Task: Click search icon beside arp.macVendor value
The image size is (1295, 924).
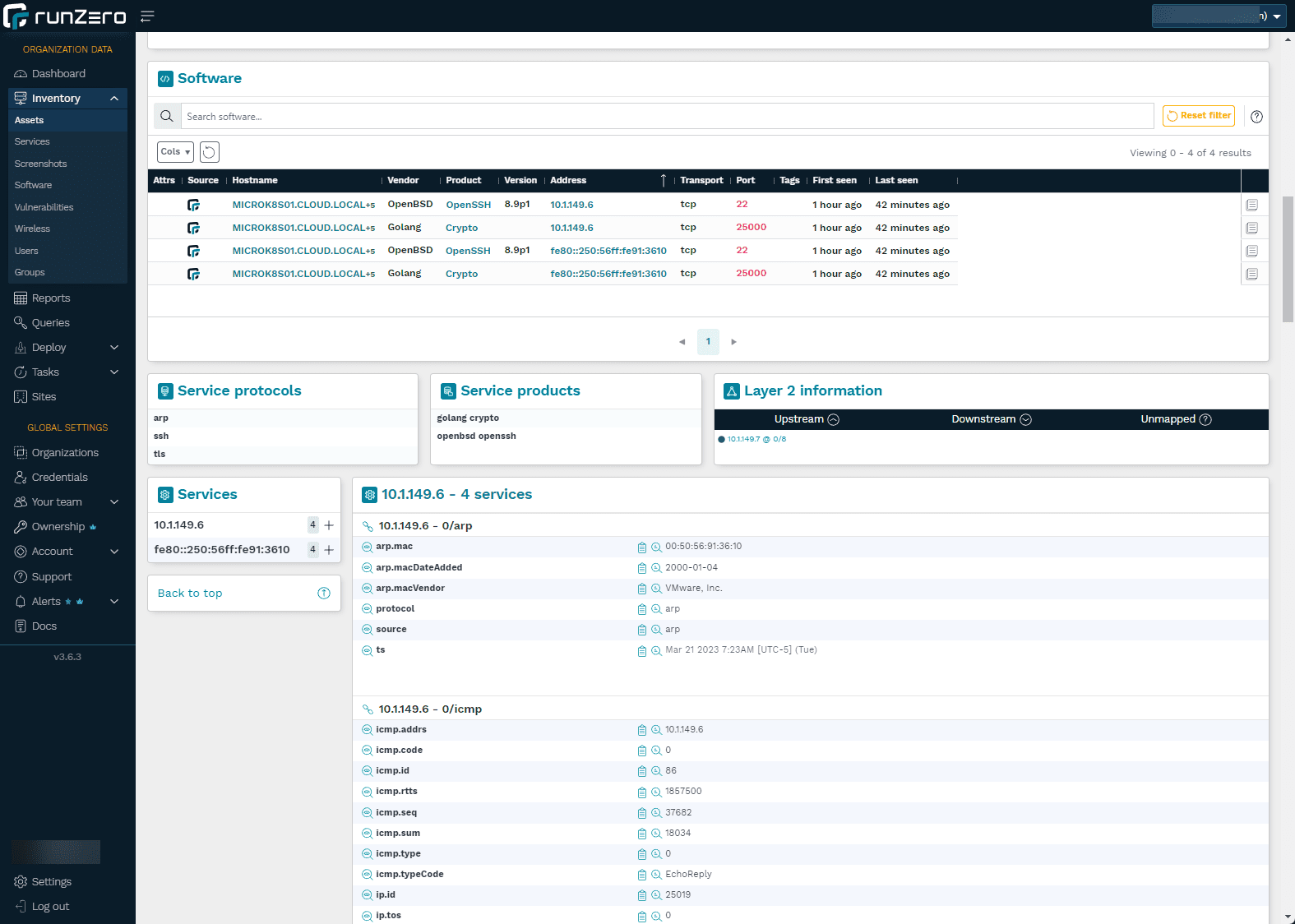Action: (656, 589)
